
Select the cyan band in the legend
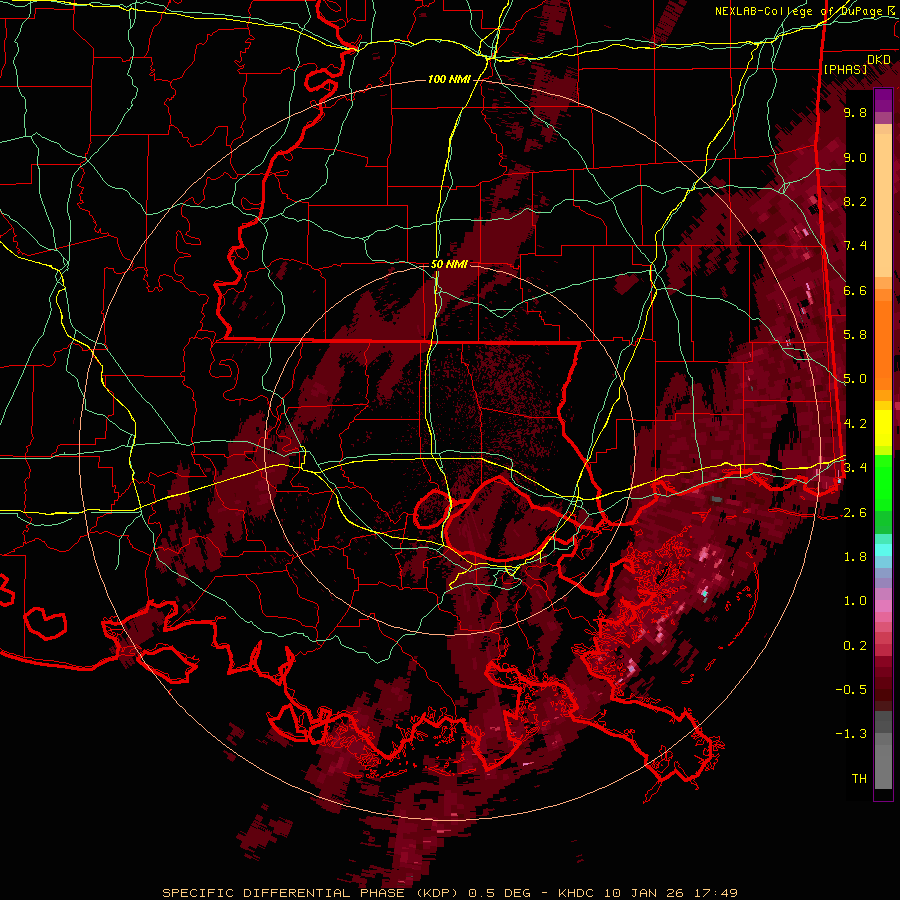click(x=883, y=550)
